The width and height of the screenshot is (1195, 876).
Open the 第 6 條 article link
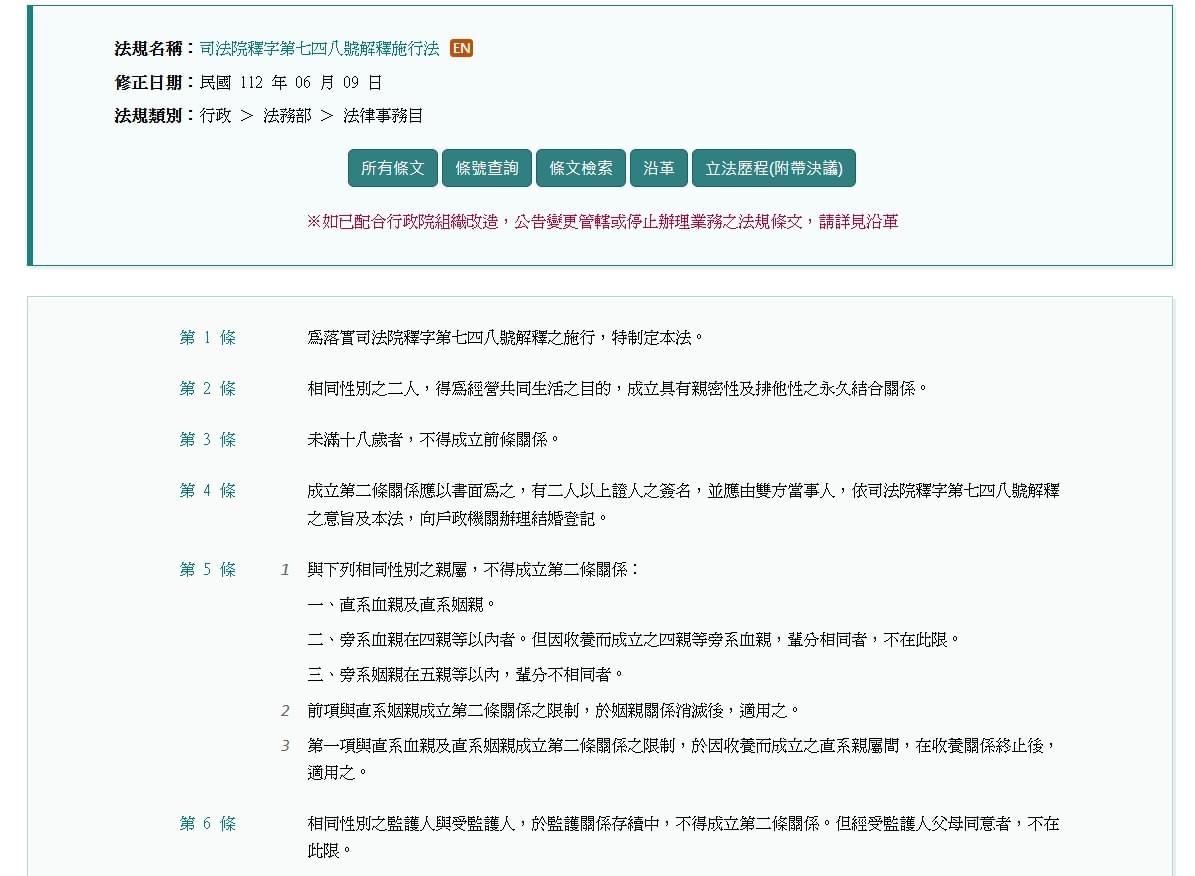point(207,823)
